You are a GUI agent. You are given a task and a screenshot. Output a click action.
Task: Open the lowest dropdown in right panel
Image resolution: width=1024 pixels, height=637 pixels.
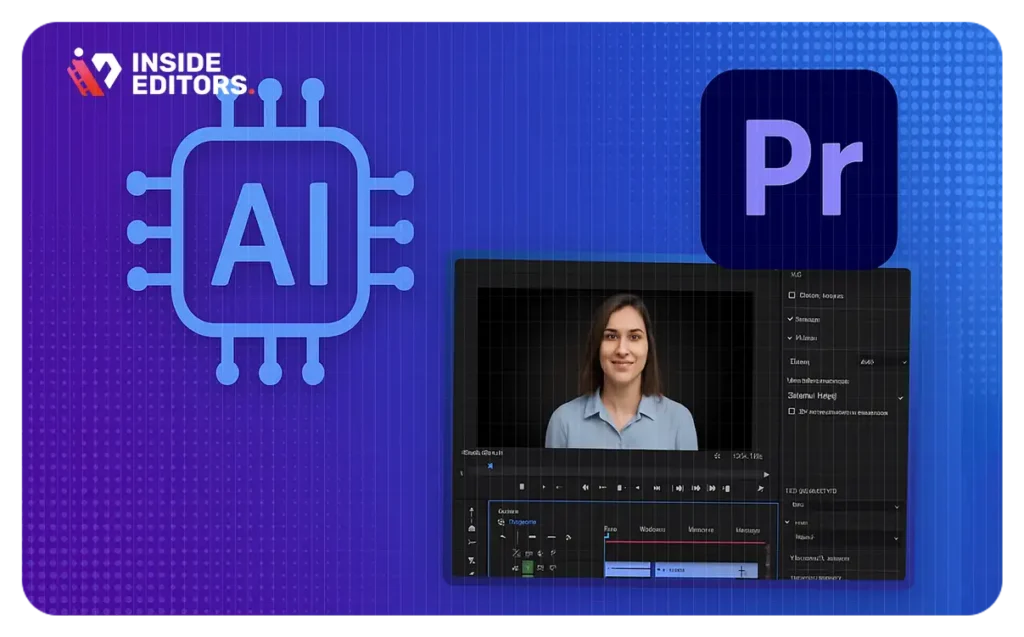(x=845, y=537)
